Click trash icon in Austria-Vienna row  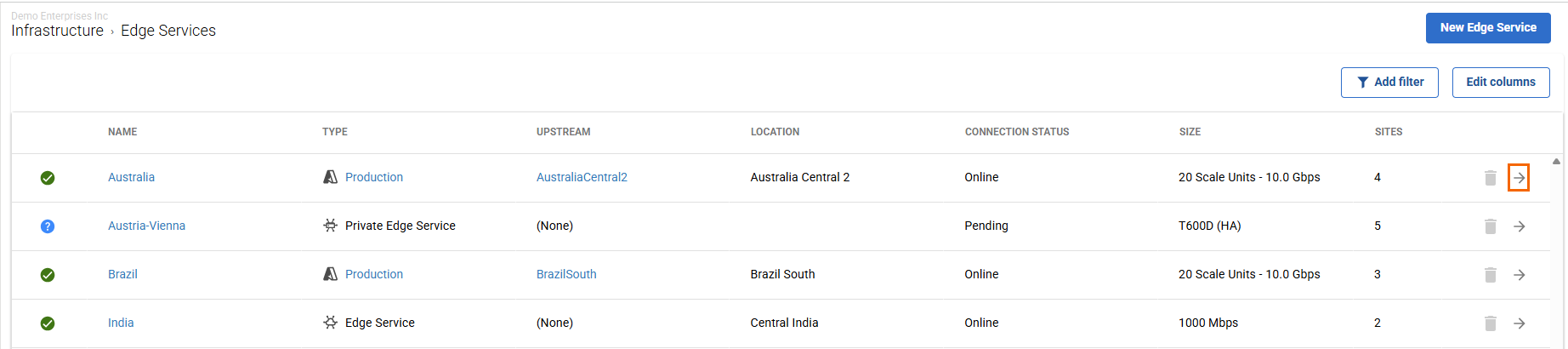click(1490, 226)
